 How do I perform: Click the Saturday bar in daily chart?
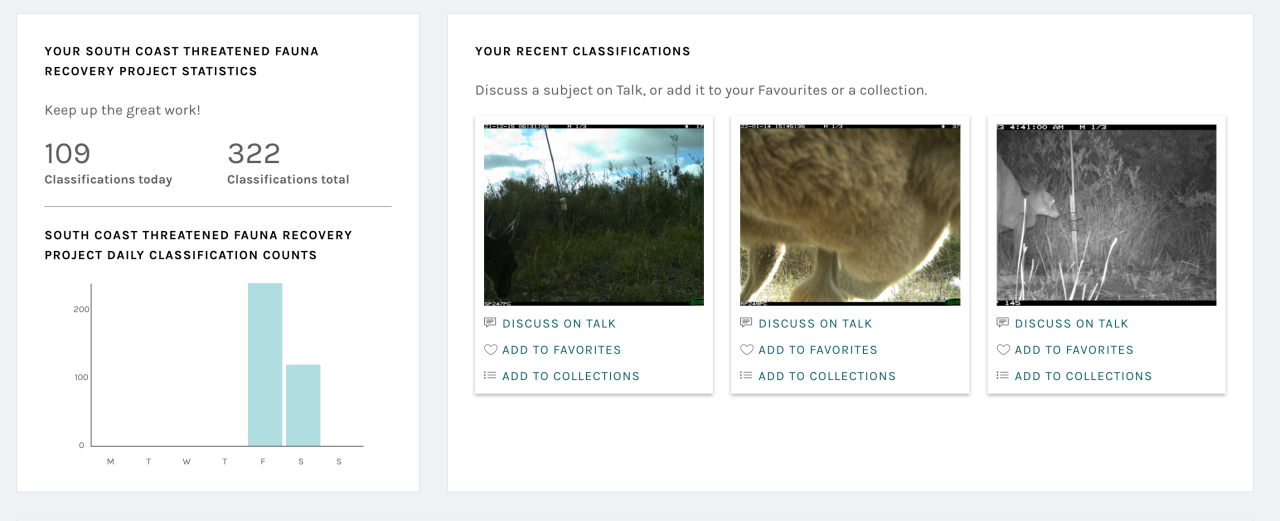[x=303, y=405]
